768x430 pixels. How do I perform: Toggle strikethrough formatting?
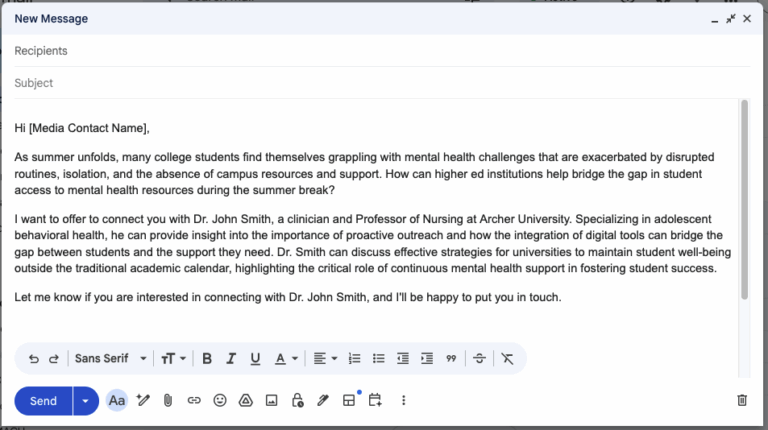pos(479,358)
